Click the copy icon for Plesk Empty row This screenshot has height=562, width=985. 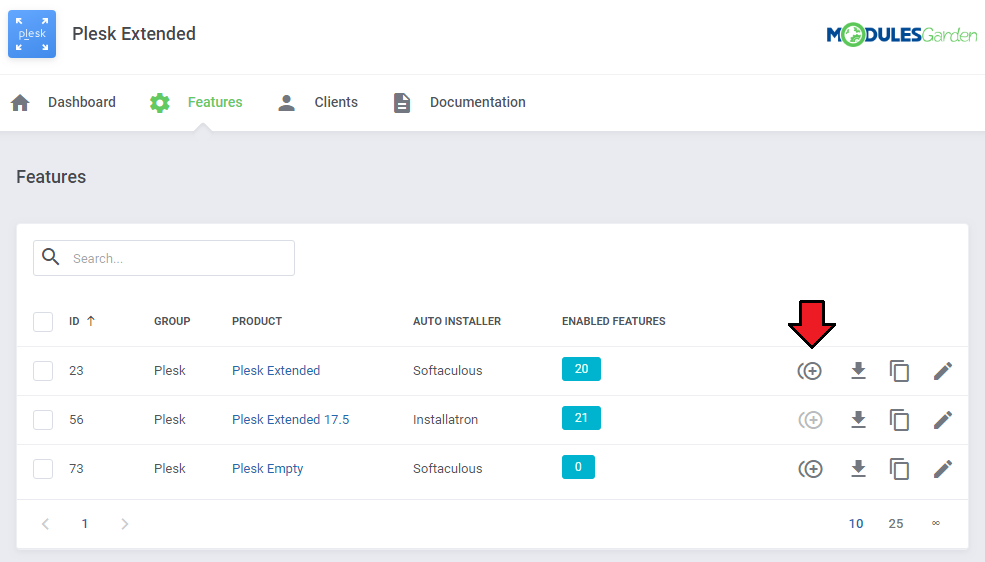[x=900, y=469]
